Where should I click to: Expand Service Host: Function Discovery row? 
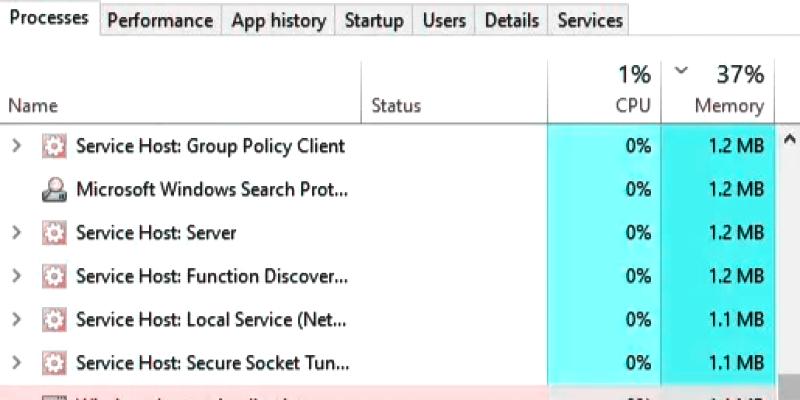(16, 277)
